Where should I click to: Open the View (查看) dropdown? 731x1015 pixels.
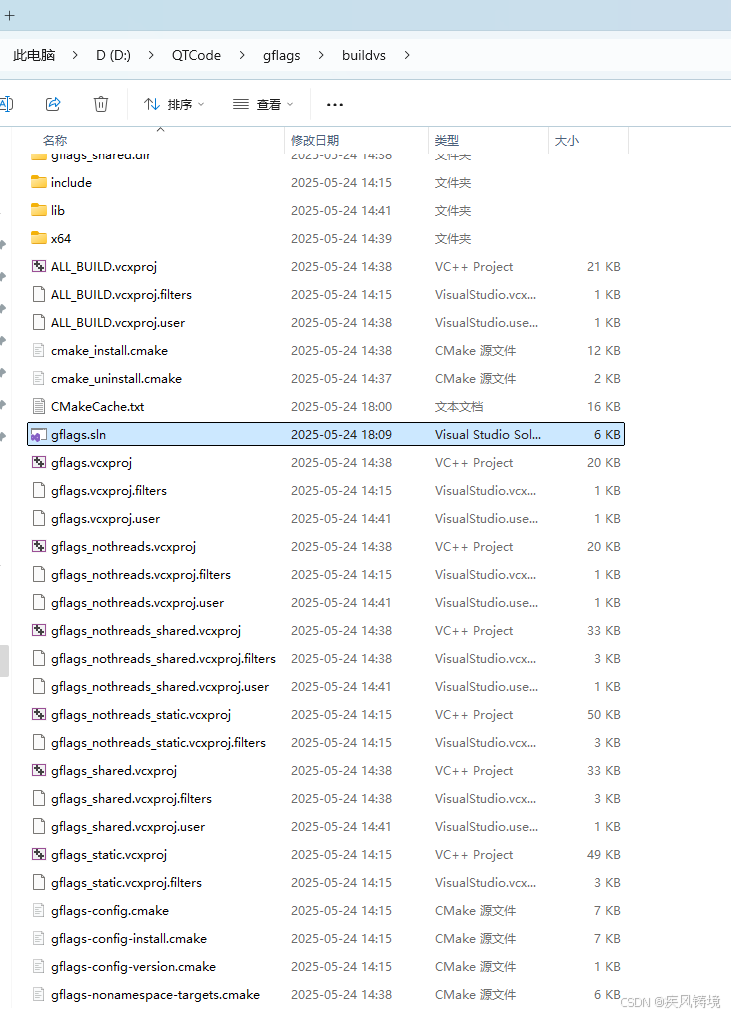pos(263,104)
